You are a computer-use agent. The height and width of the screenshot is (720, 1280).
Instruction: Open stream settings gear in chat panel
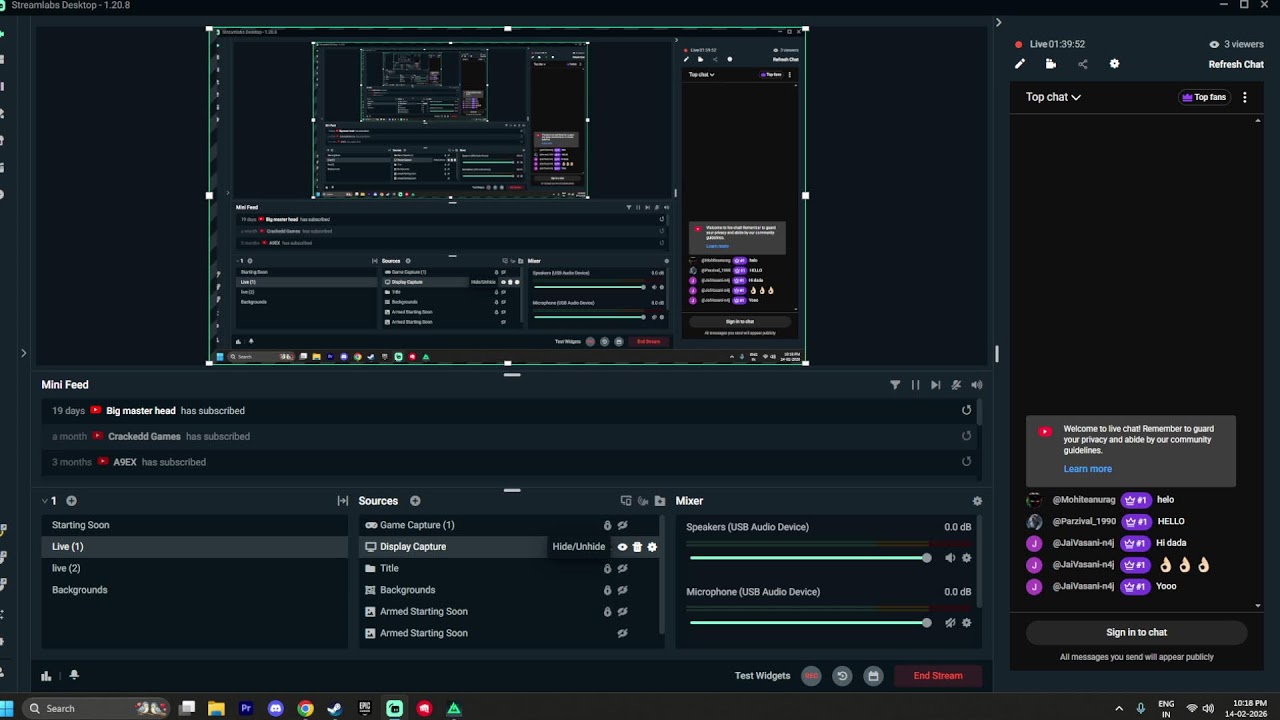coord(1114,64)
